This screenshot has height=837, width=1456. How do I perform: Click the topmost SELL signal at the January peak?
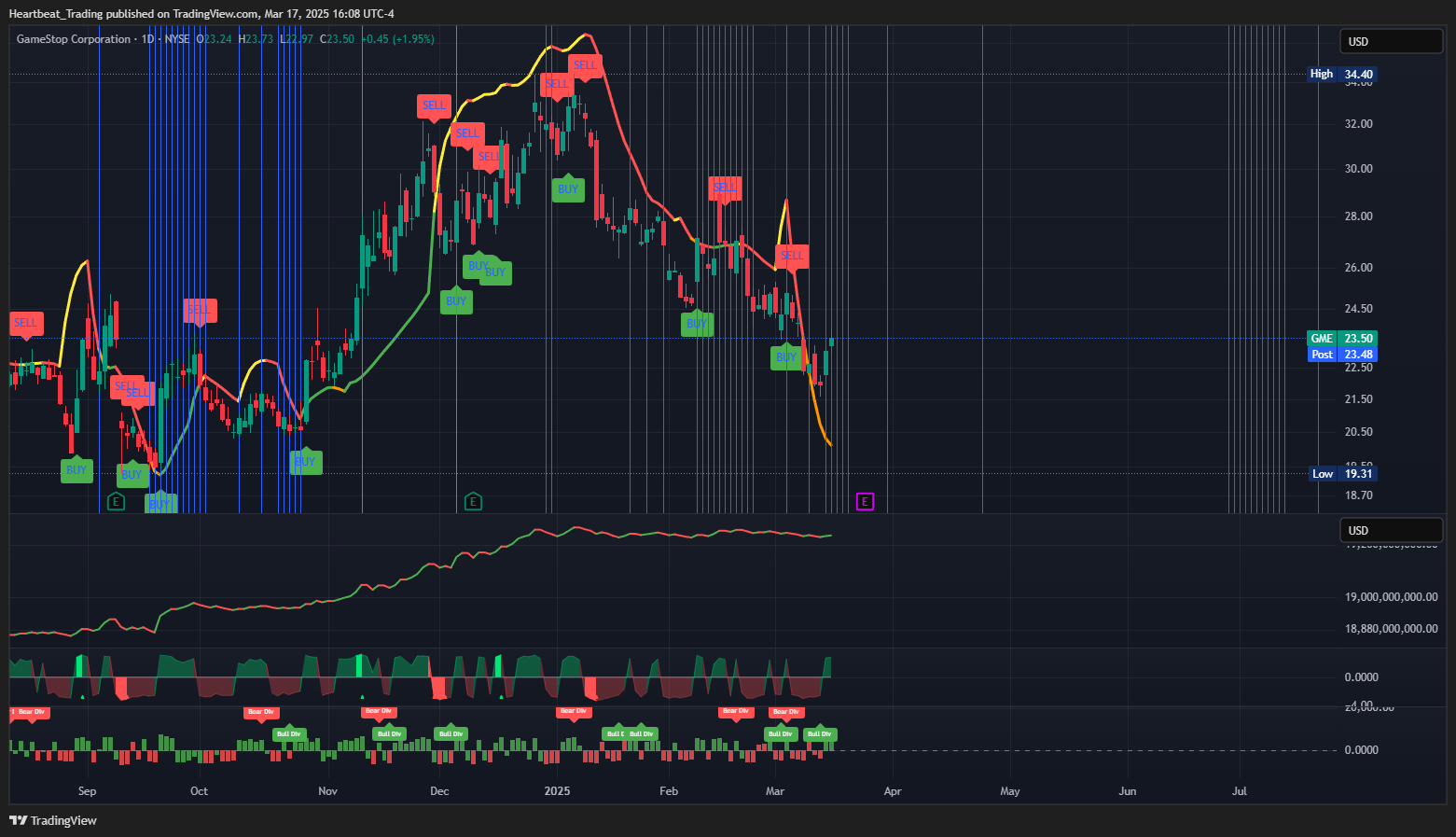tap(585, 65)
